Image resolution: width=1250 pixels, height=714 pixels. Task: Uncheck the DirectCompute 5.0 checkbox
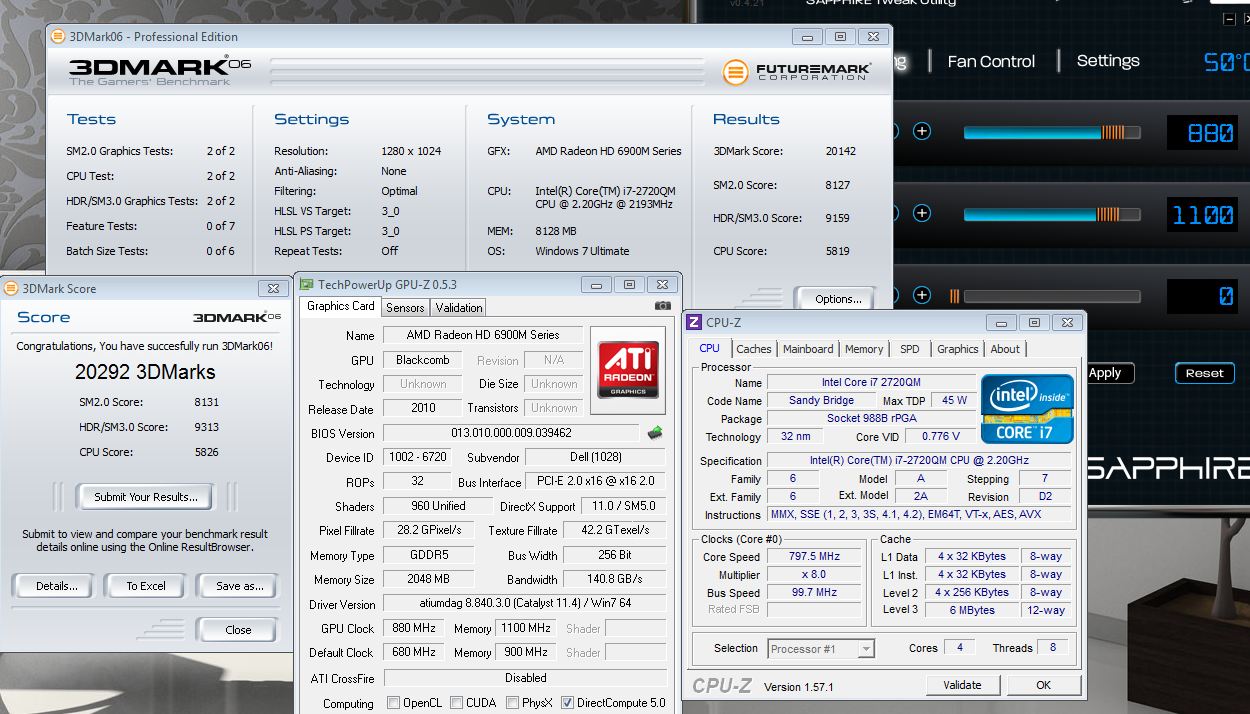[567, 703]
